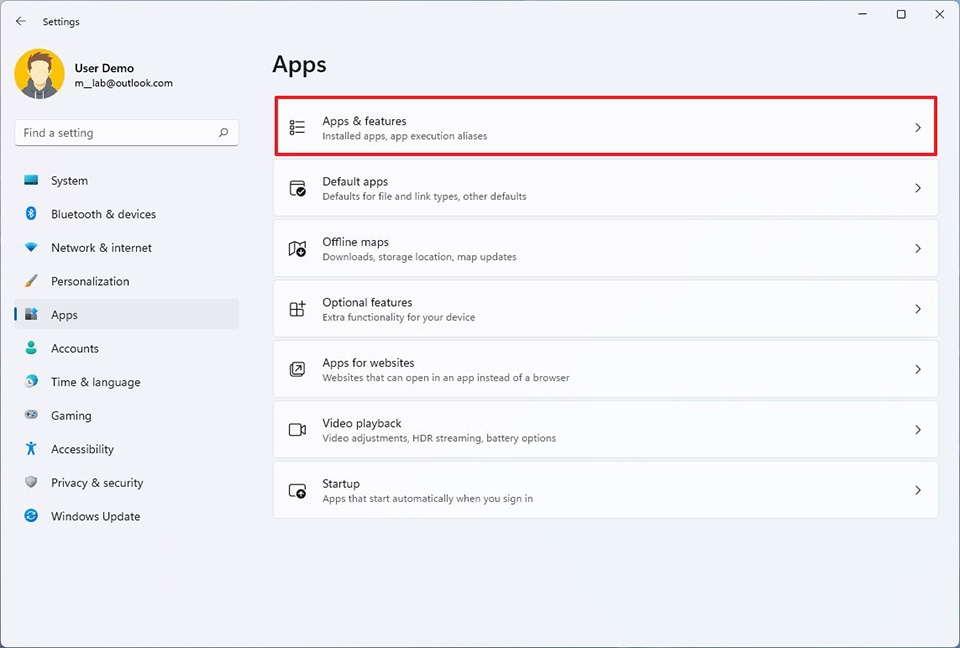This screenshot has height=648, width=960.
Task: Click the Video playback camera icon
Action: point(296,429)
